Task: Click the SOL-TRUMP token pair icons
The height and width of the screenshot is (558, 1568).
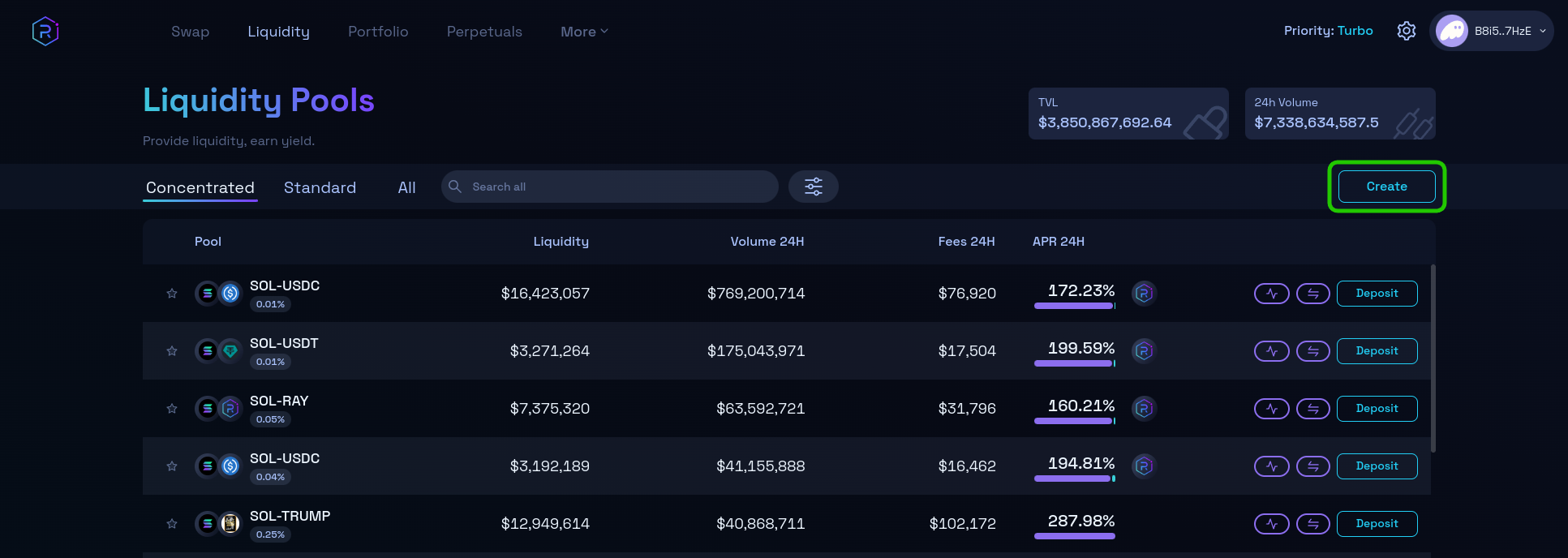Action: pos(219,524)
